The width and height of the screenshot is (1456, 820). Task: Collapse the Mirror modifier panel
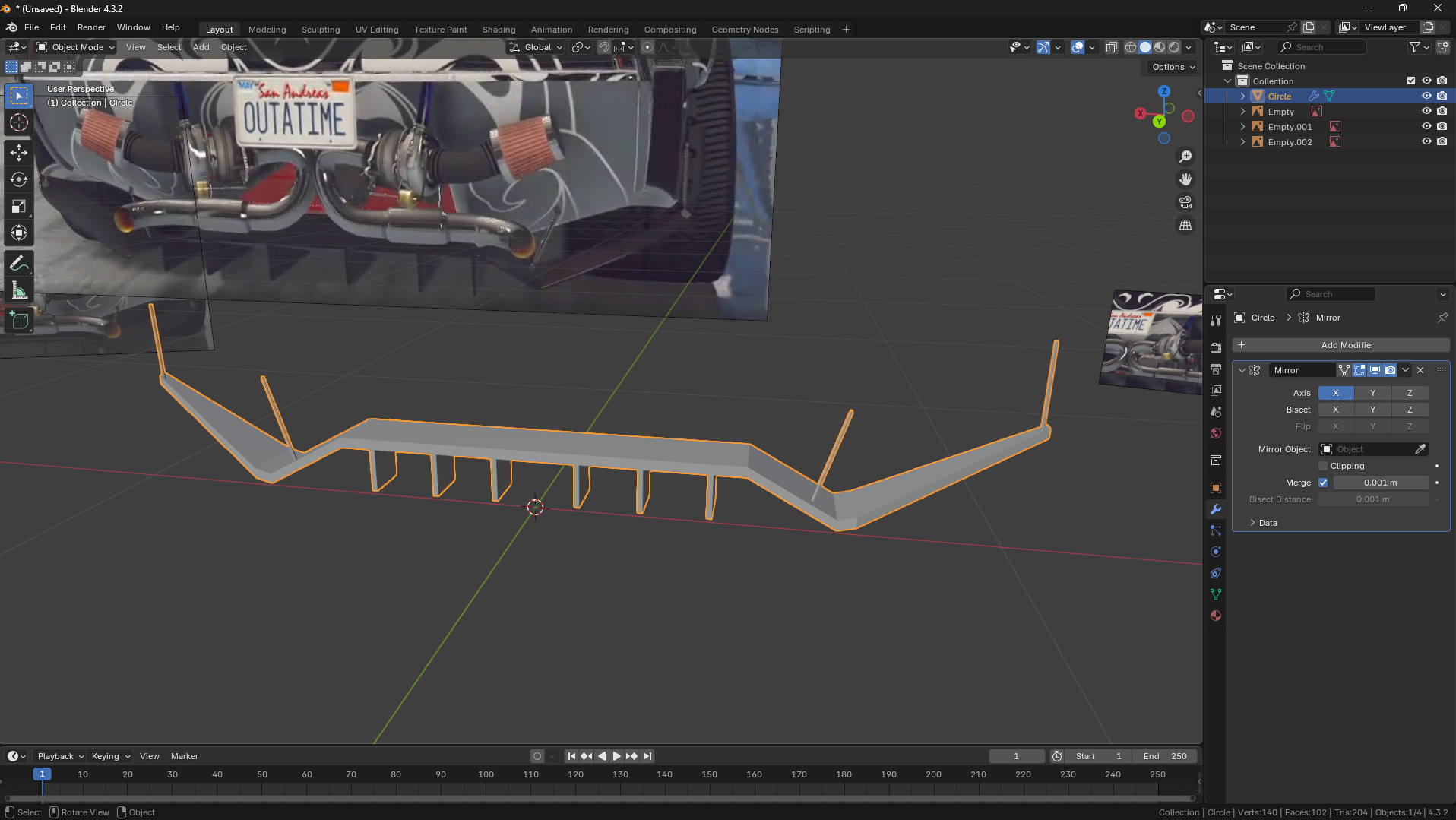pos(1242,370)
